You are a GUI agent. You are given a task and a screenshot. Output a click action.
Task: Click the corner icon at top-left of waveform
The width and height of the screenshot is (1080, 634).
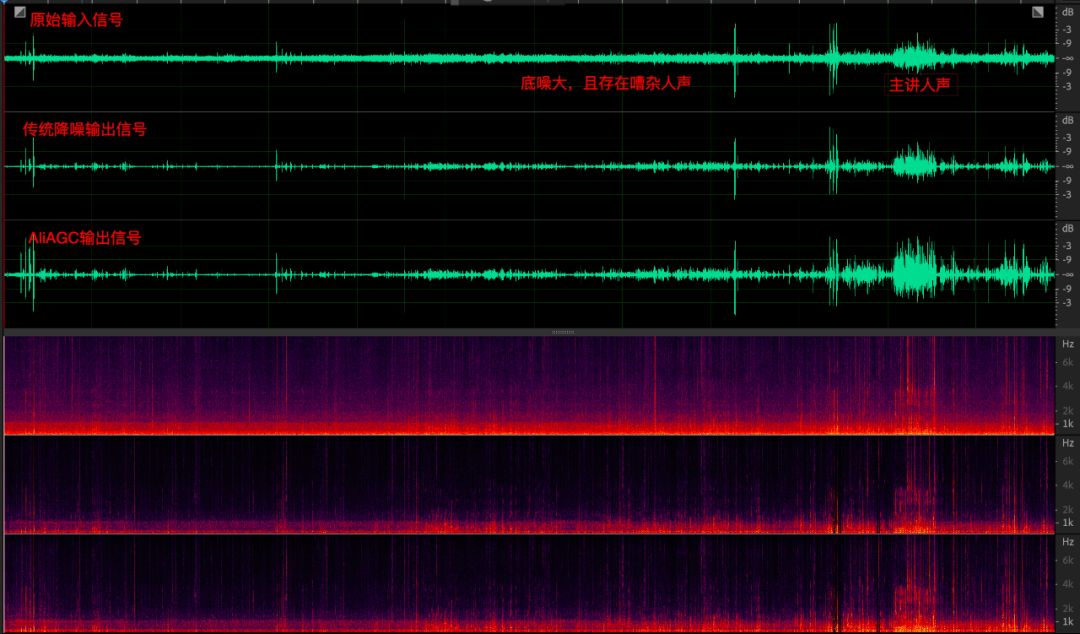pyautogui.click(x=20, y=13)
